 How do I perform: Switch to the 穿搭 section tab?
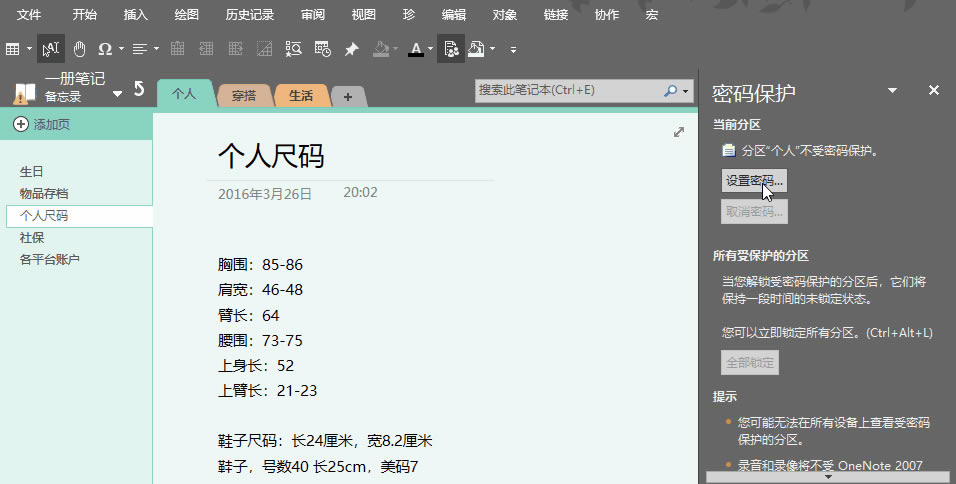pos(244,96)
